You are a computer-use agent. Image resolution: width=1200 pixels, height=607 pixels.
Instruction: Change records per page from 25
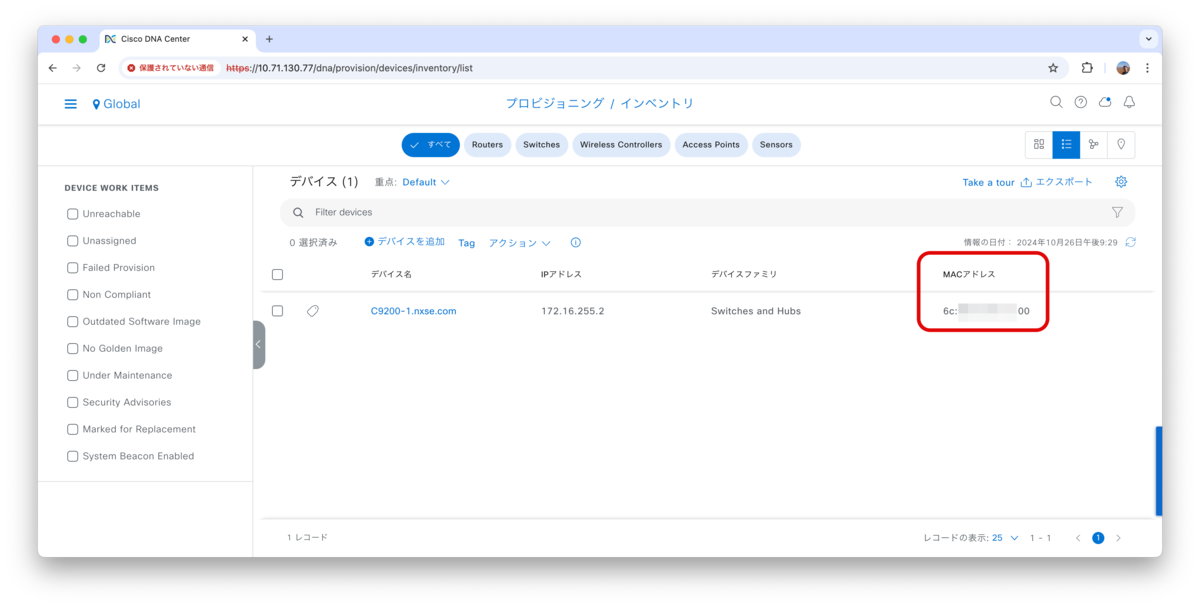point(1001,537)
